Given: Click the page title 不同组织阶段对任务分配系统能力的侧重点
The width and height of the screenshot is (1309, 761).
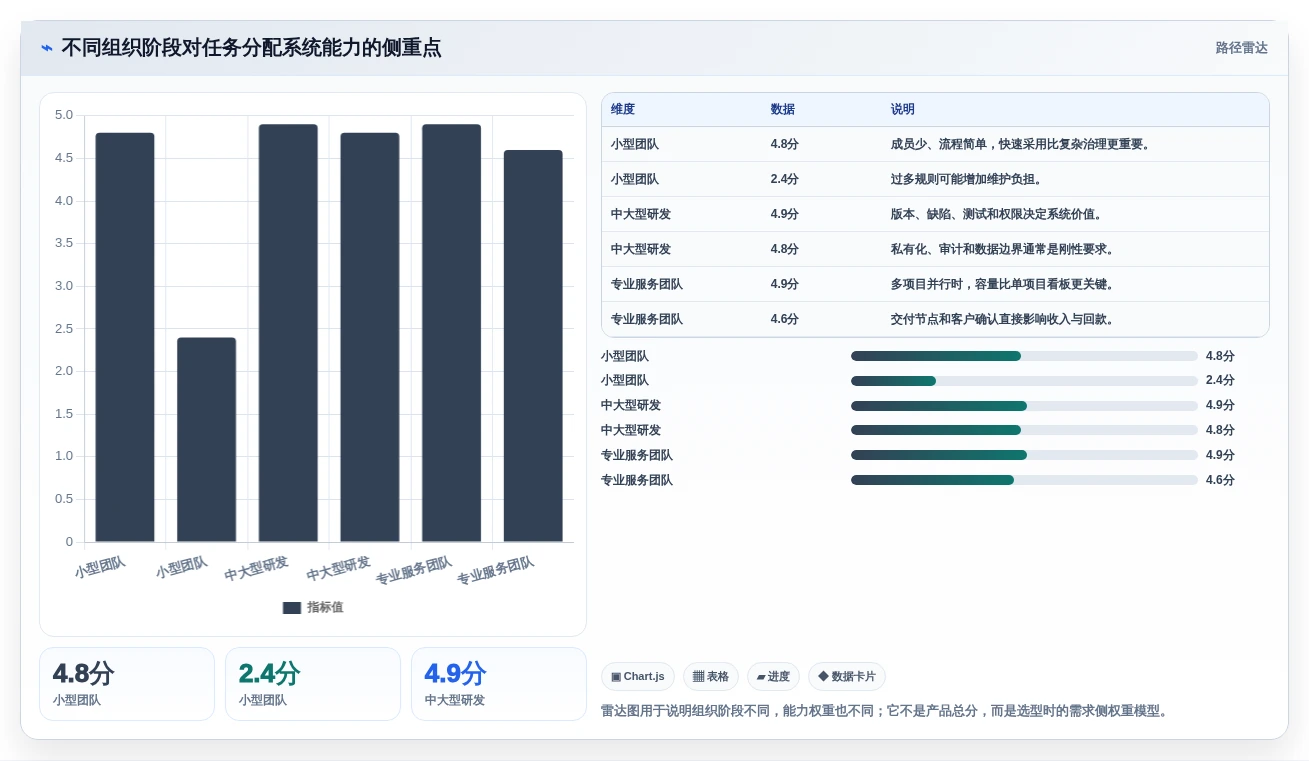Looking at the screenshot, I should (251, 48).
